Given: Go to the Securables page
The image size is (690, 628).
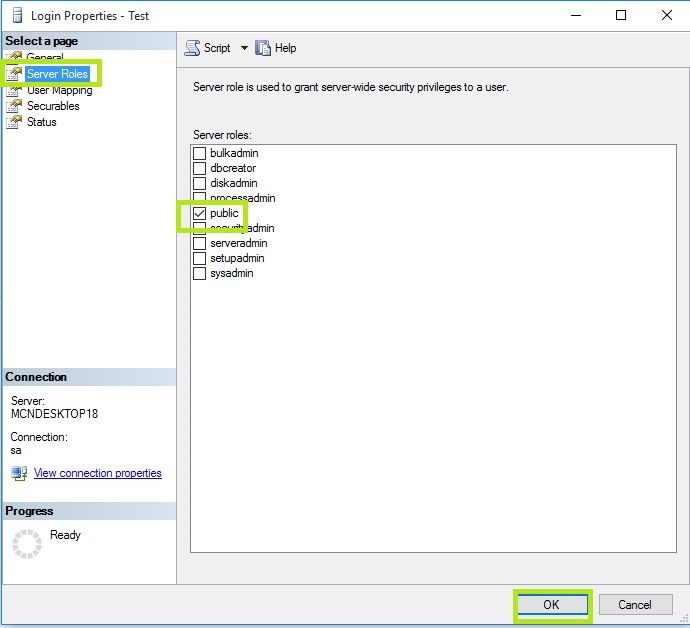Looking at the screenshot, I should (x=53, y=106).
